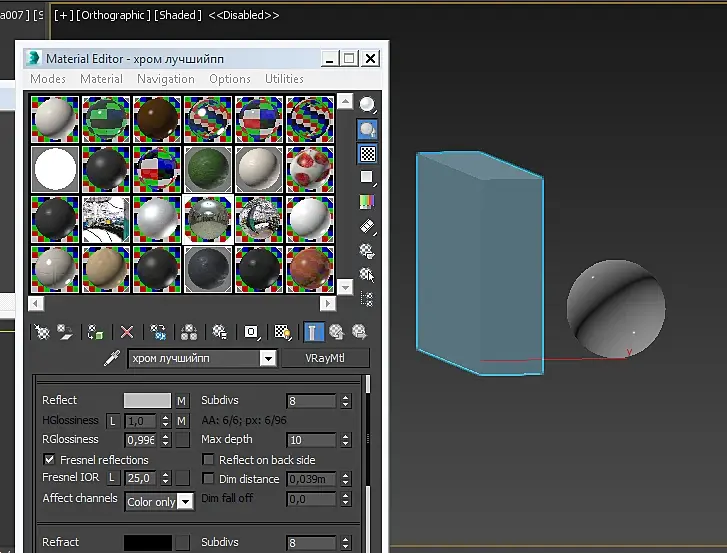Uncheck Fresnel reflections checkbox
727x553 pixels.
tap(49, 459)
